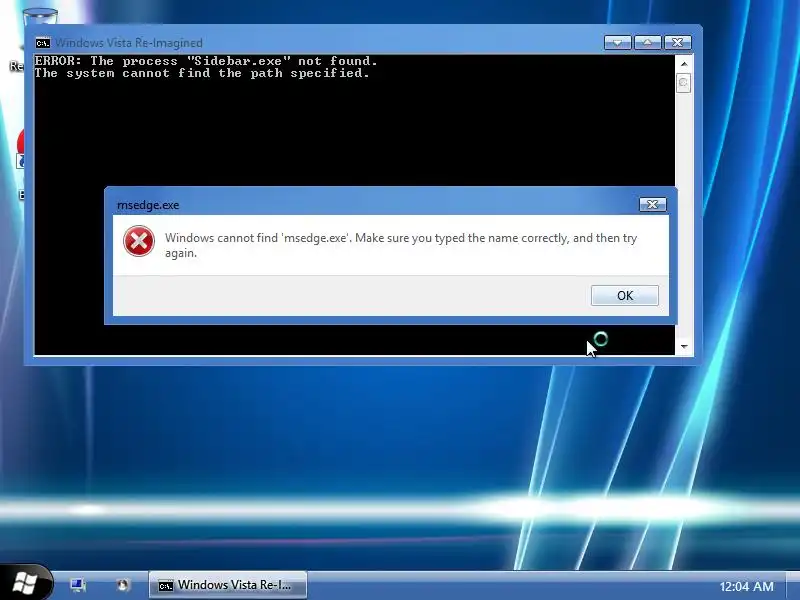Image resolution: width=800 pixels, height=600 pixels.
Task: Click the console scrollbar down arrow
Action: pyautogui.click(x=684, y=346)
